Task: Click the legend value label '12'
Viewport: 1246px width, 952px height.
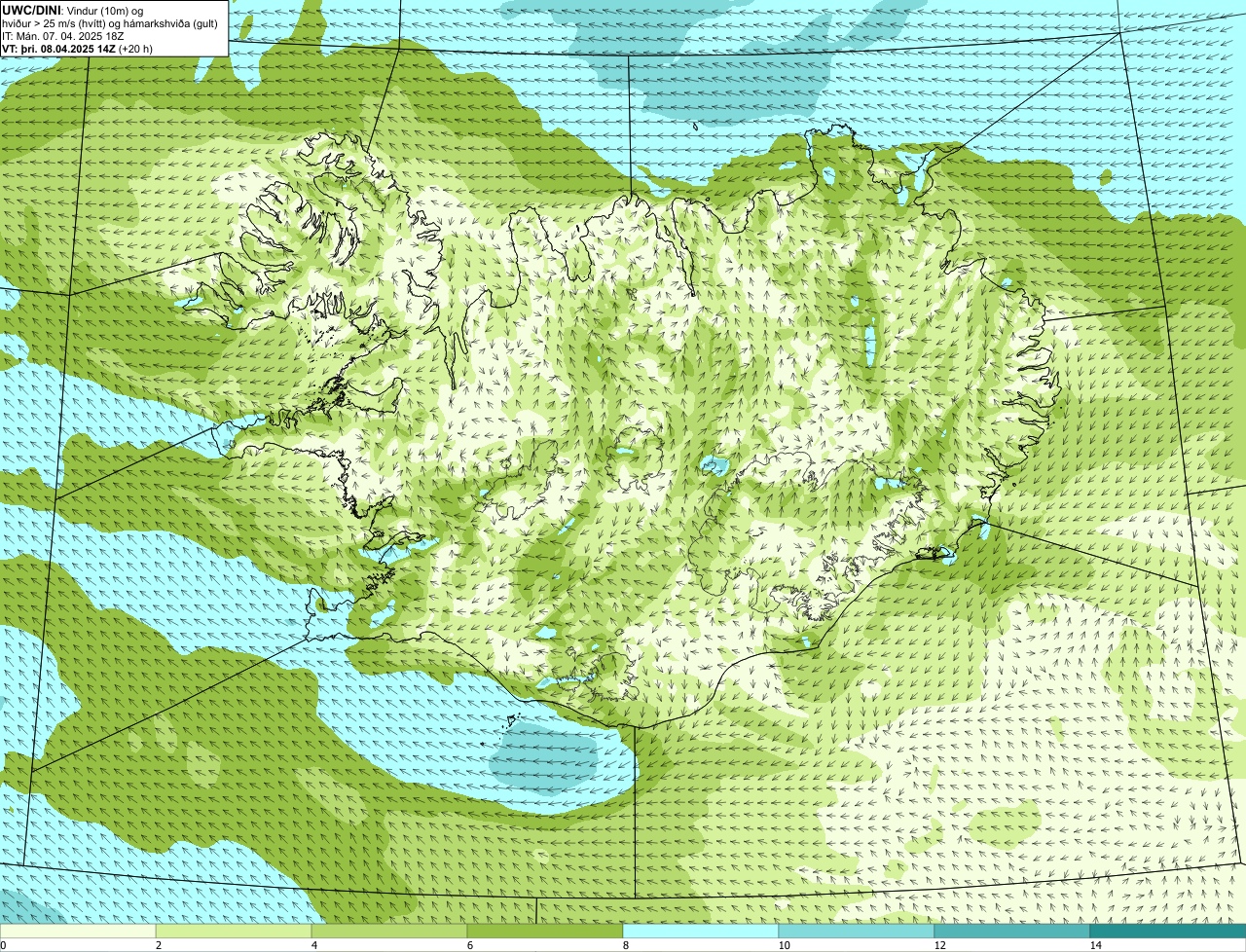Action: pyautogui.click(x=939, y=945)
